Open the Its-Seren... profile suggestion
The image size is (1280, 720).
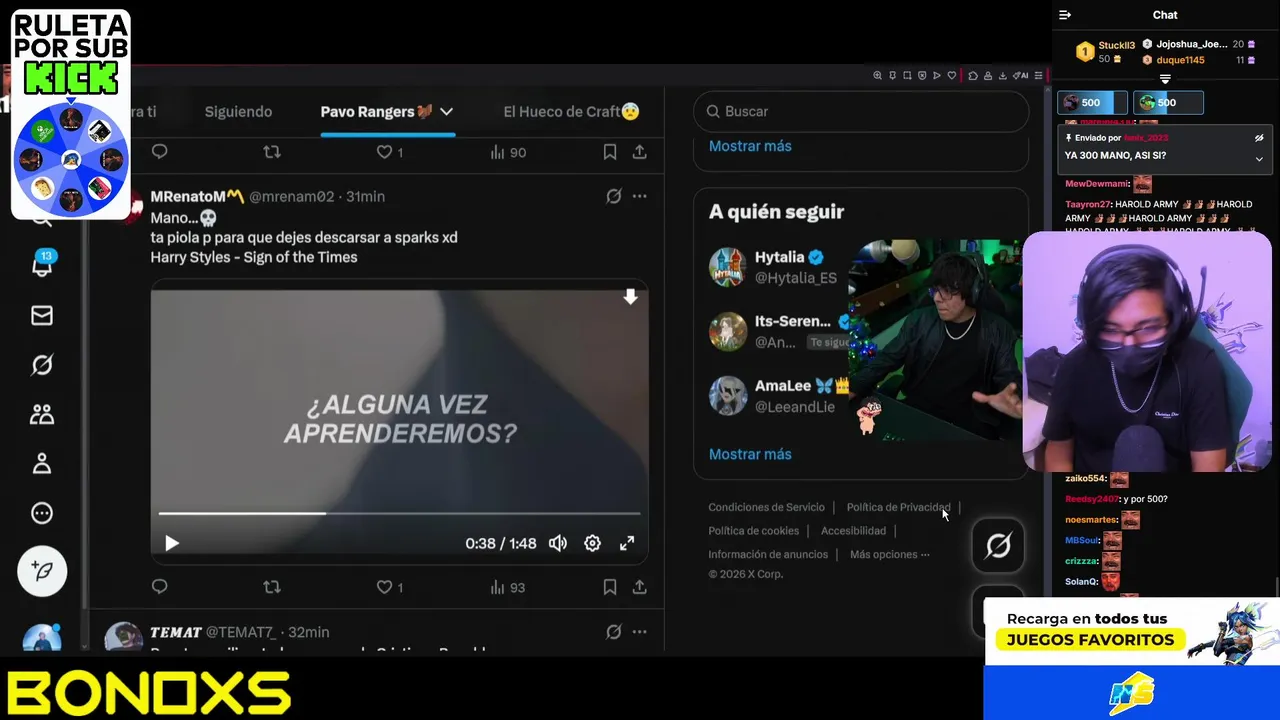pos(780,331)
